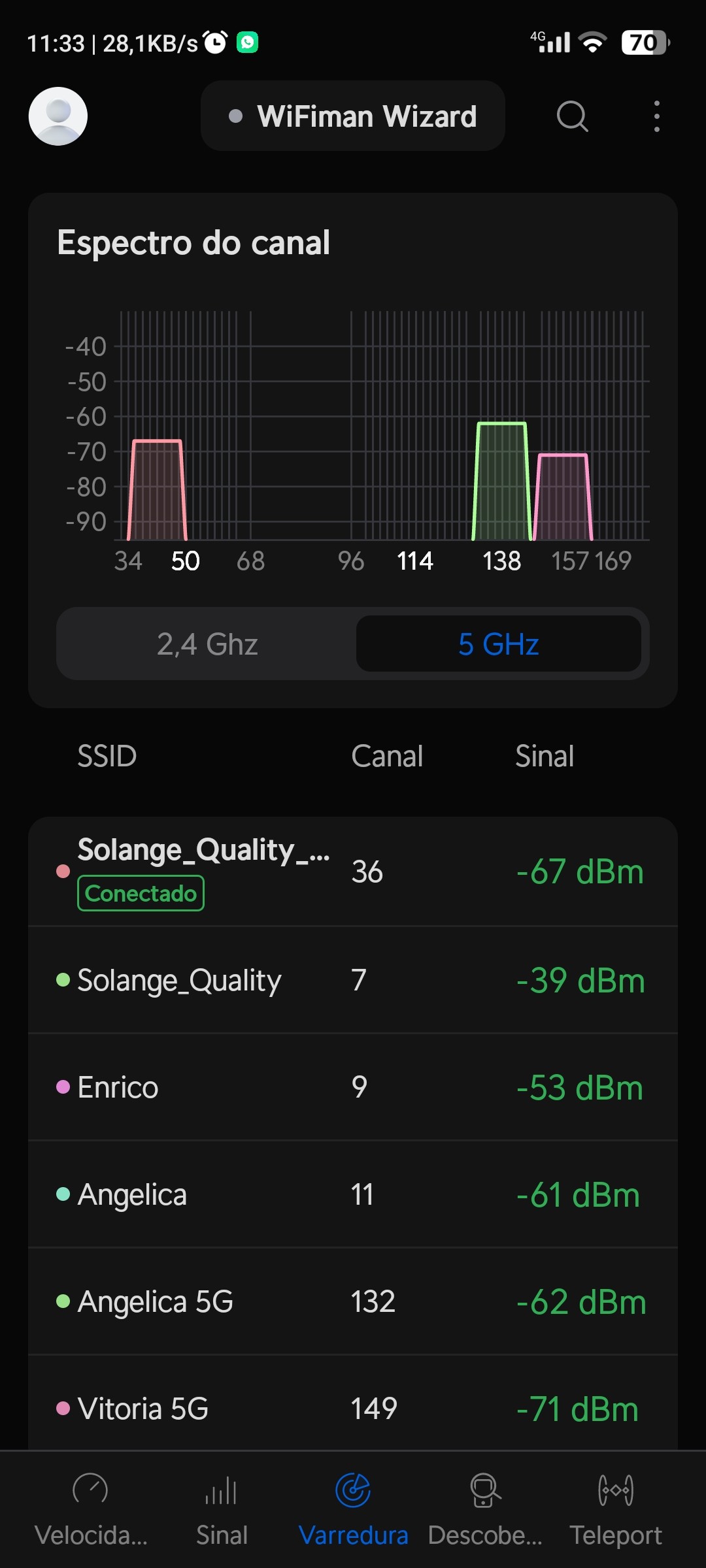Tap the green channel 132 spectrum bar
Viewport: 706px width, 1568px height.
pos(501,483)
